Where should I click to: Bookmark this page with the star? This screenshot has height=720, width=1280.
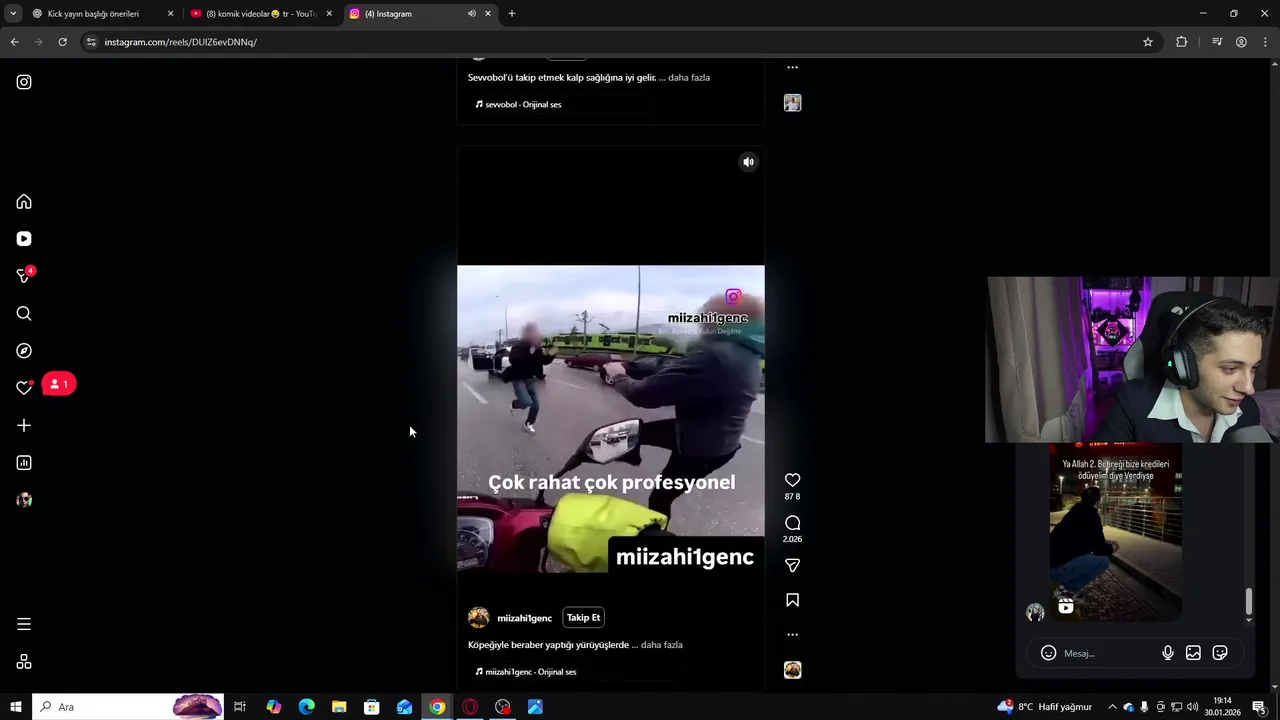coord(1148,42)
